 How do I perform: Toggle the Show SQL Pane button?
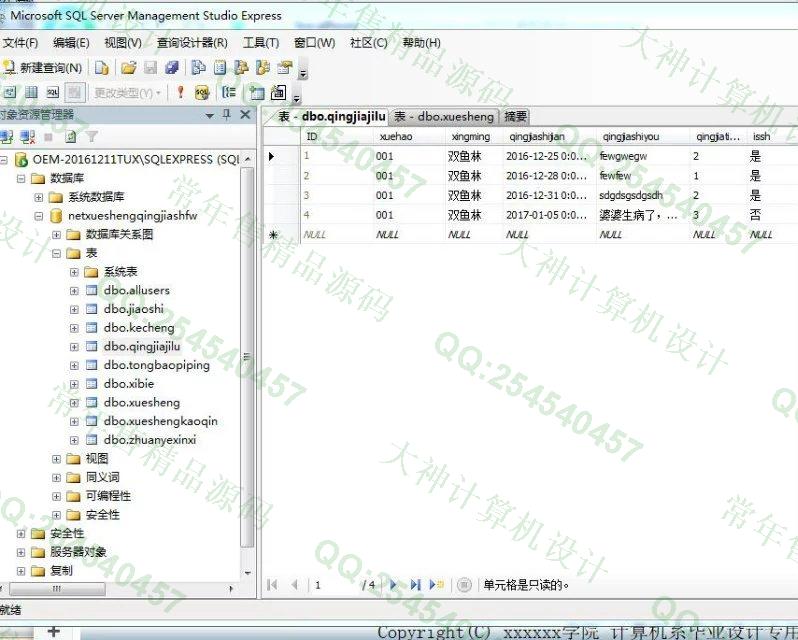coord(52,92)
